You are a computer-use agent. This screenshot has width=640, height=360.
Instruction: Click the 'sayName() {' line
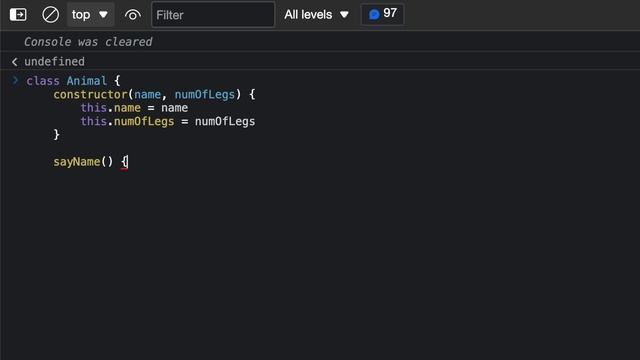pos(90,162)
